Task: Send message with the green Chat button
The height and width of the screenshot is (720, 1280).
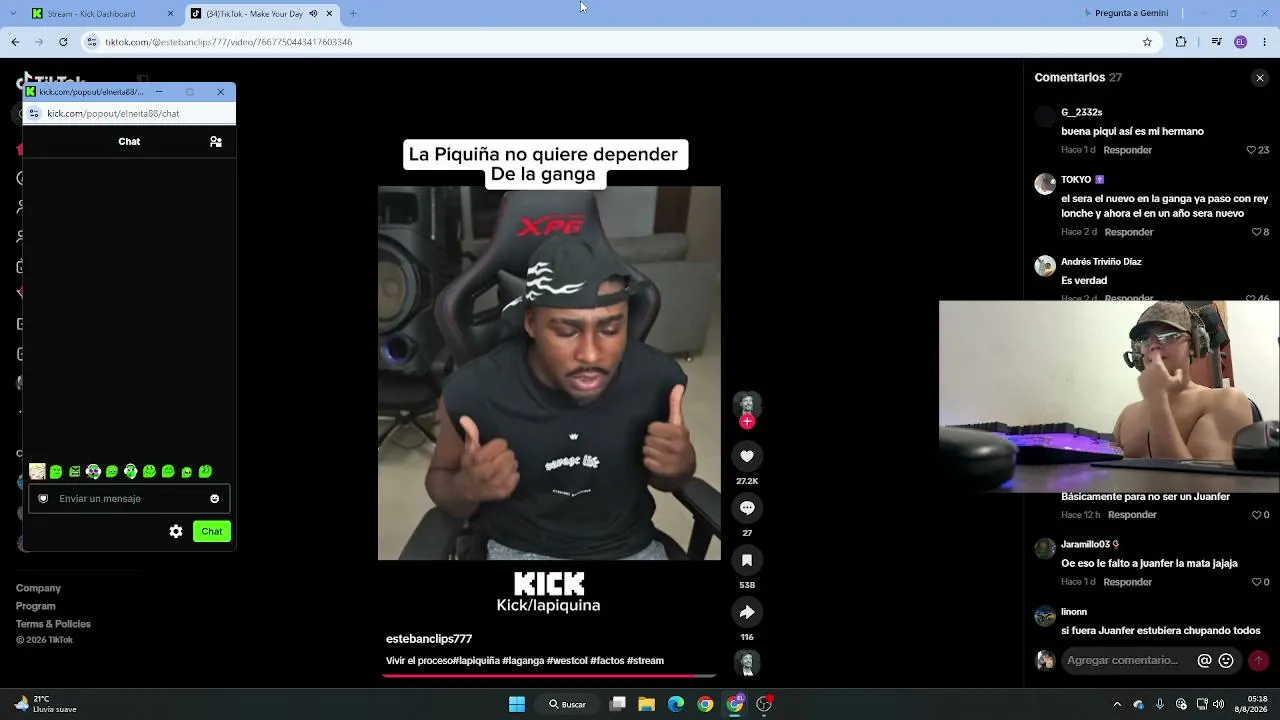Action: [x=212, y=532]
